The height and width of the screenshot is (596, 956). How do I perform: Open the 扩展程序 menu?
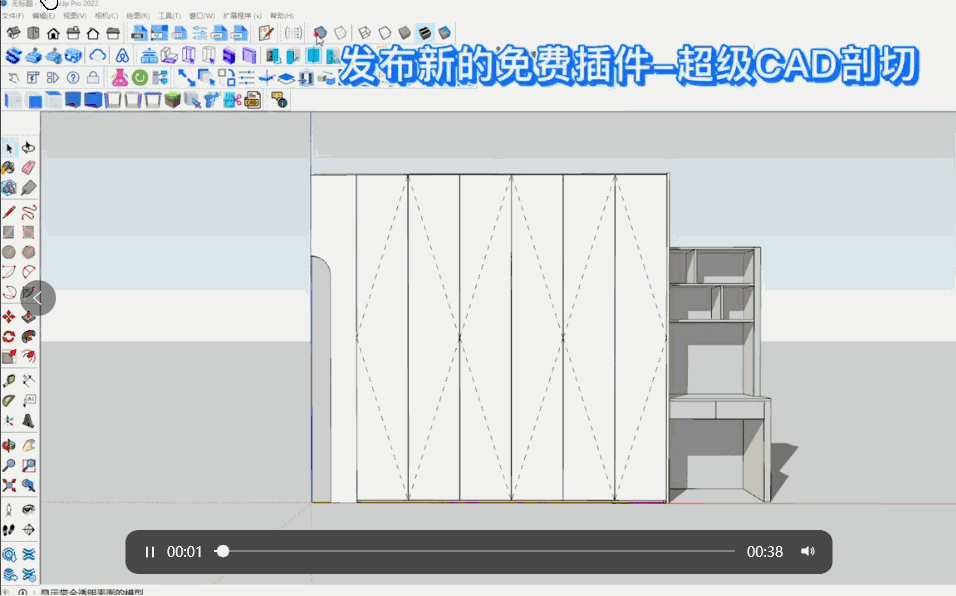[x=242, y=17]
